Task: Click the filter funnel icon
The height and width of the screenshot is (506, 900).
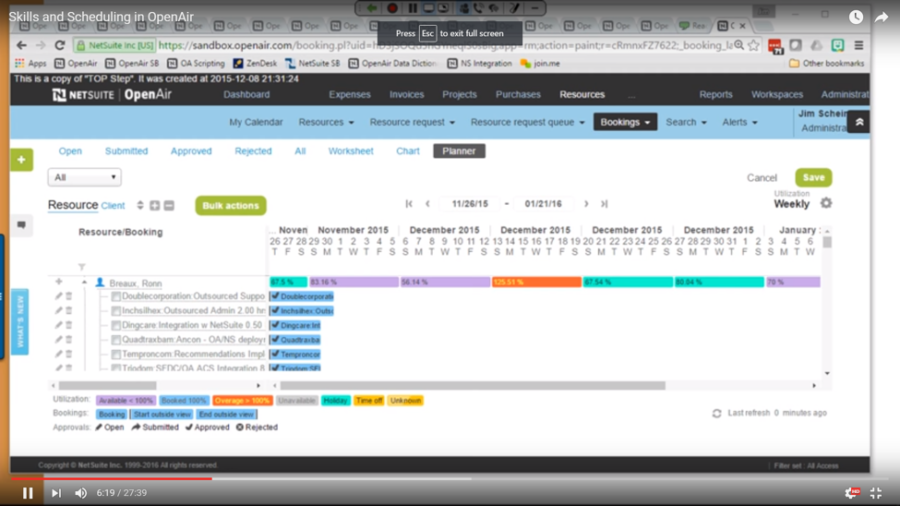Action: 82,267
